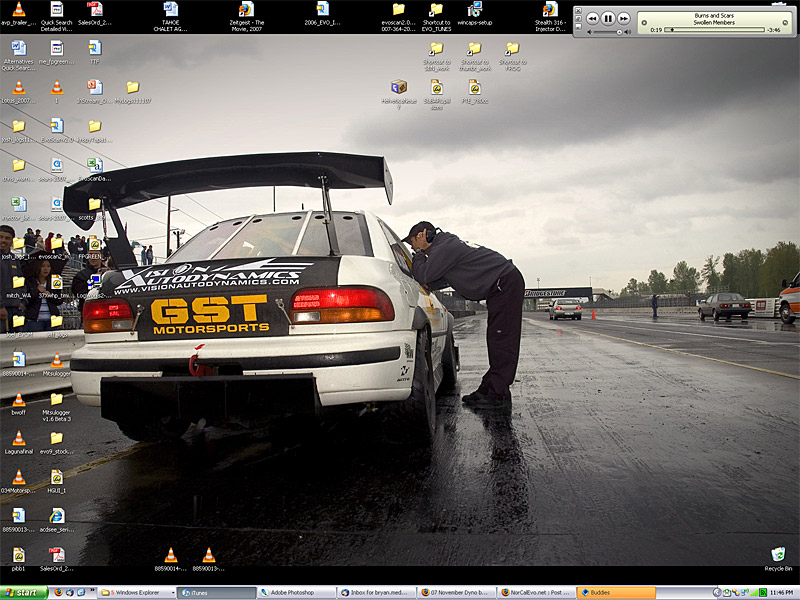This screenshot has height=600, width=800.
Task: Open the evoscan2.0 folder in the top row
Action: 398,16
